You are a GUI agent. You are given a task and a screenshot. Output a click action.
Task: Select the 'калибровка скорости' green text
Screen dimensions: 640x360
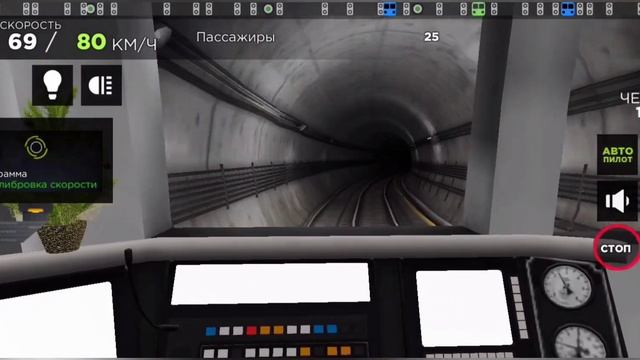pyautogui.click(x=49, y=185)
